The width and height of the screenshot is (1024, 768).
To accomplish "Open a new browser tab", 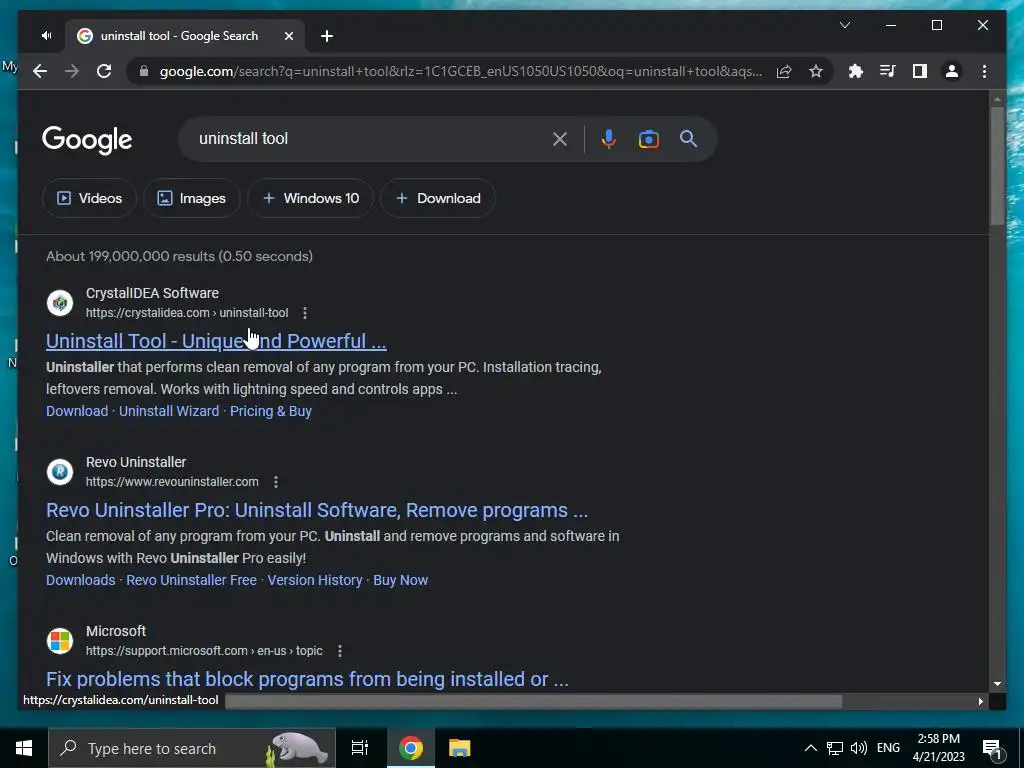I will tap(327, 36).
